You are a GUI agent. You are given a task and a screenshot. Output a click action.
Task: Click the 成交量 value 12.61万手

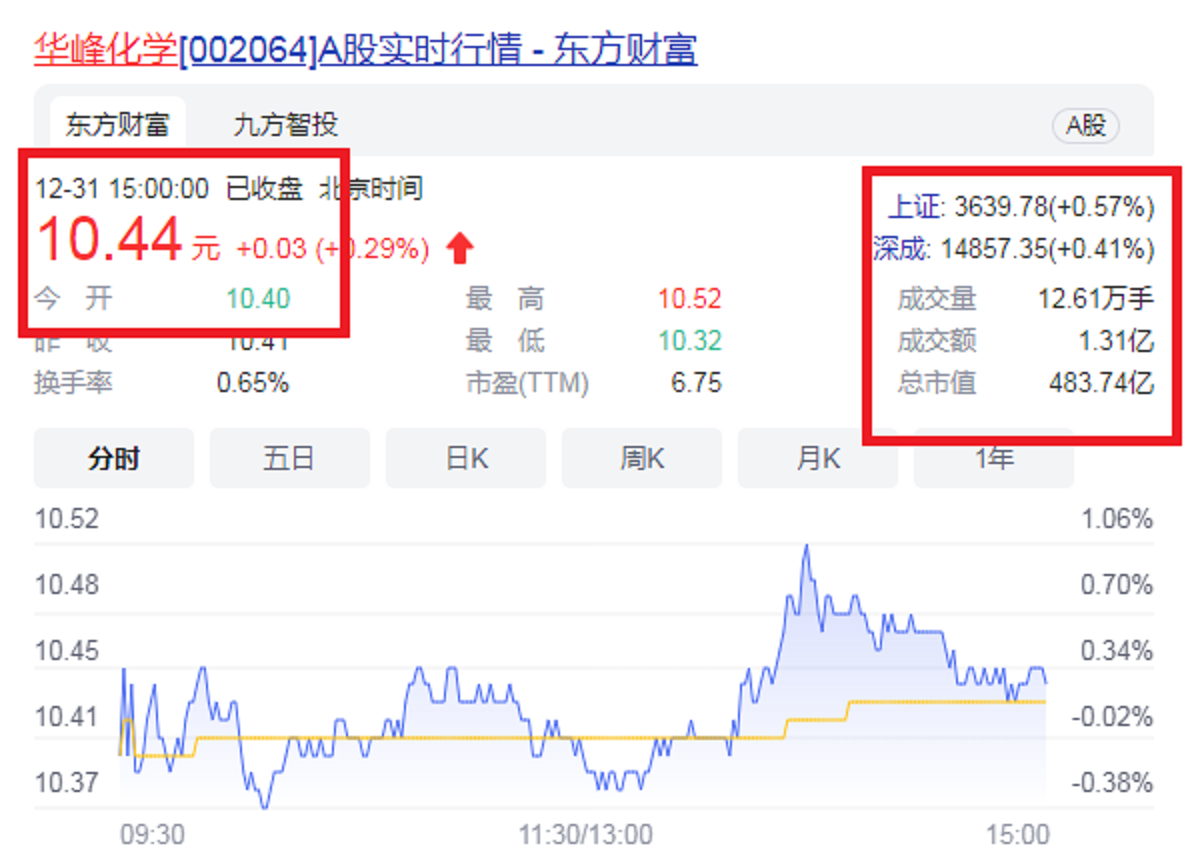pyautogui.click(x=1096, y=299)
